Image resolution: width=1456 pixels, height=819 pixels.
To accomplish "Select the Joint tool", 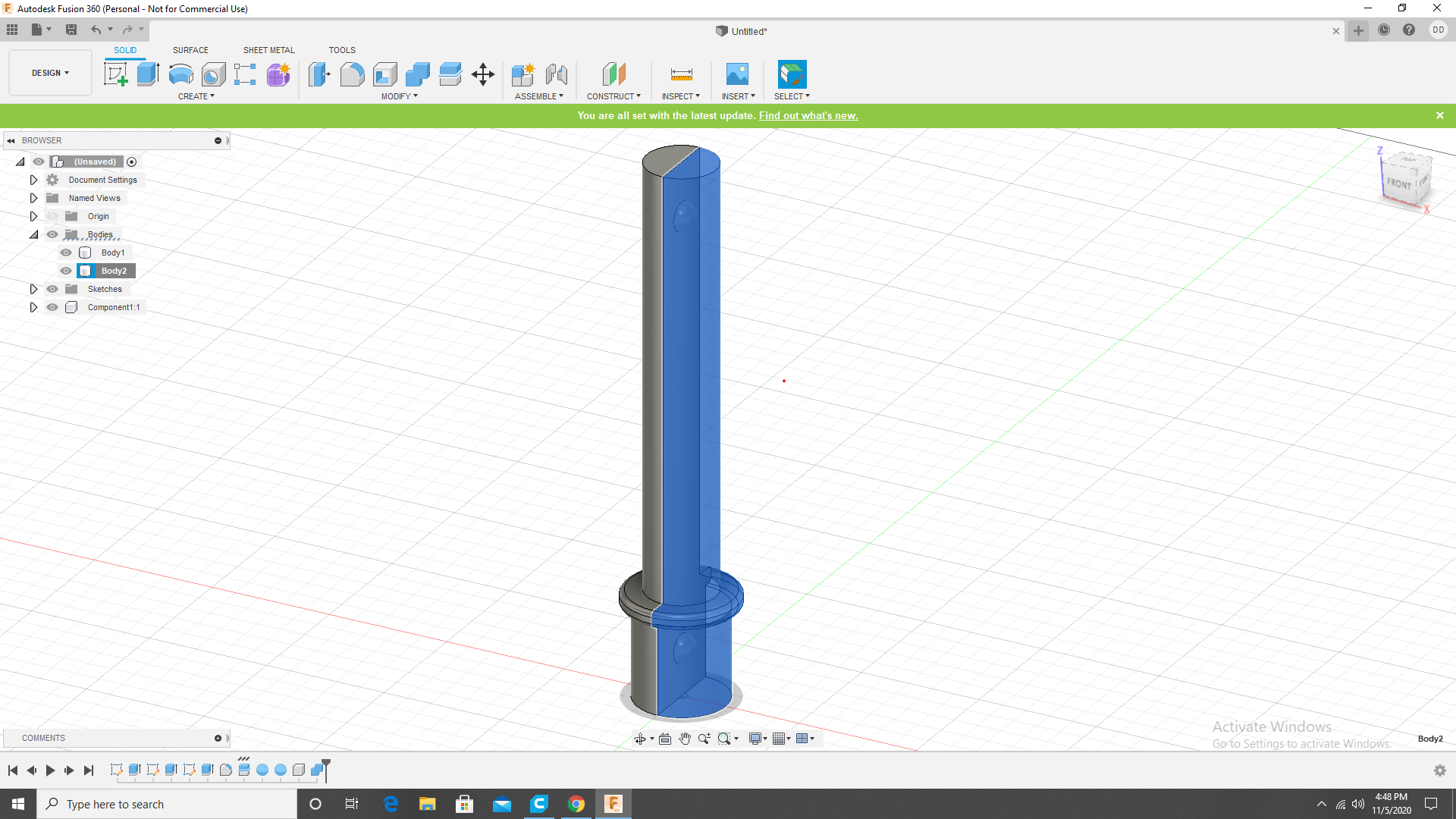I will tap(556, 74).
